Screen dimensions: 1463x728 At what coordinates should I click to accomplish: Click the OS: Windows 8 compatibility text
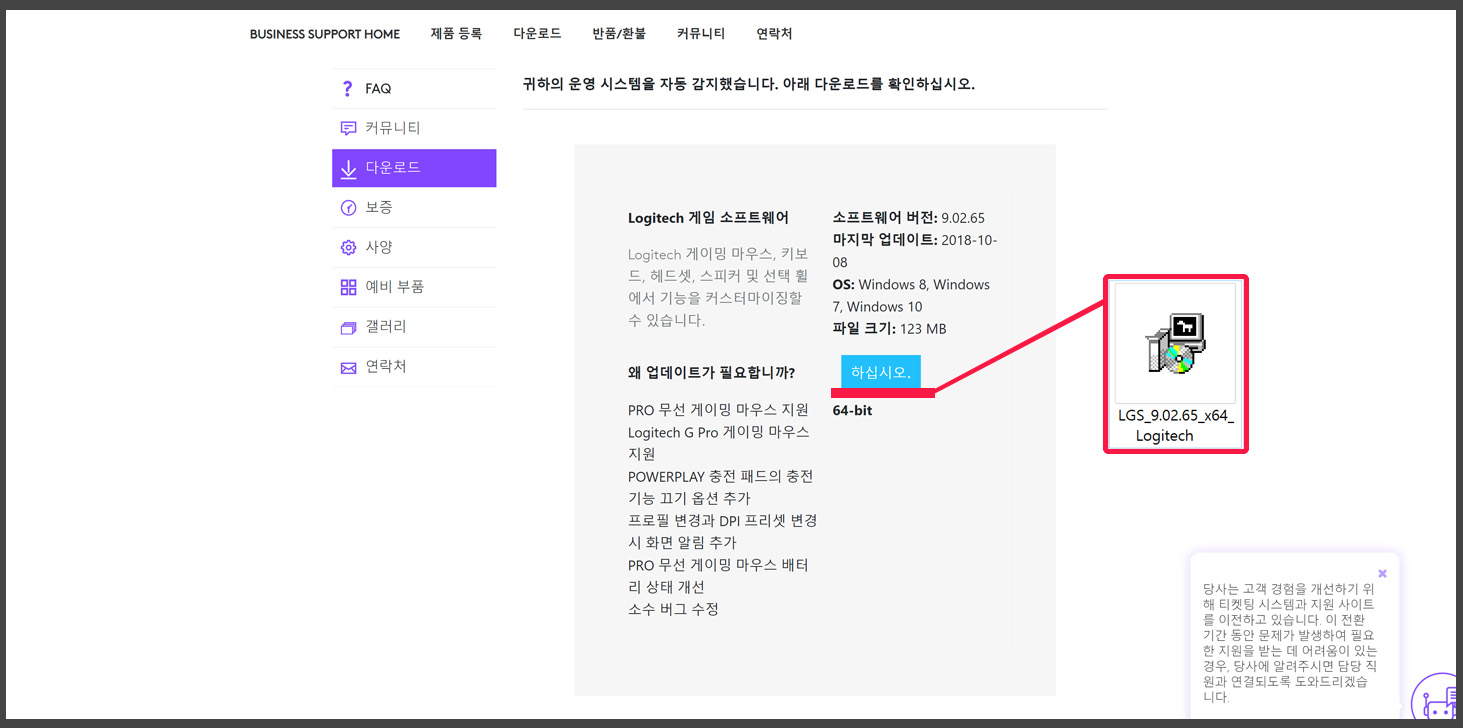click(911, 295)
